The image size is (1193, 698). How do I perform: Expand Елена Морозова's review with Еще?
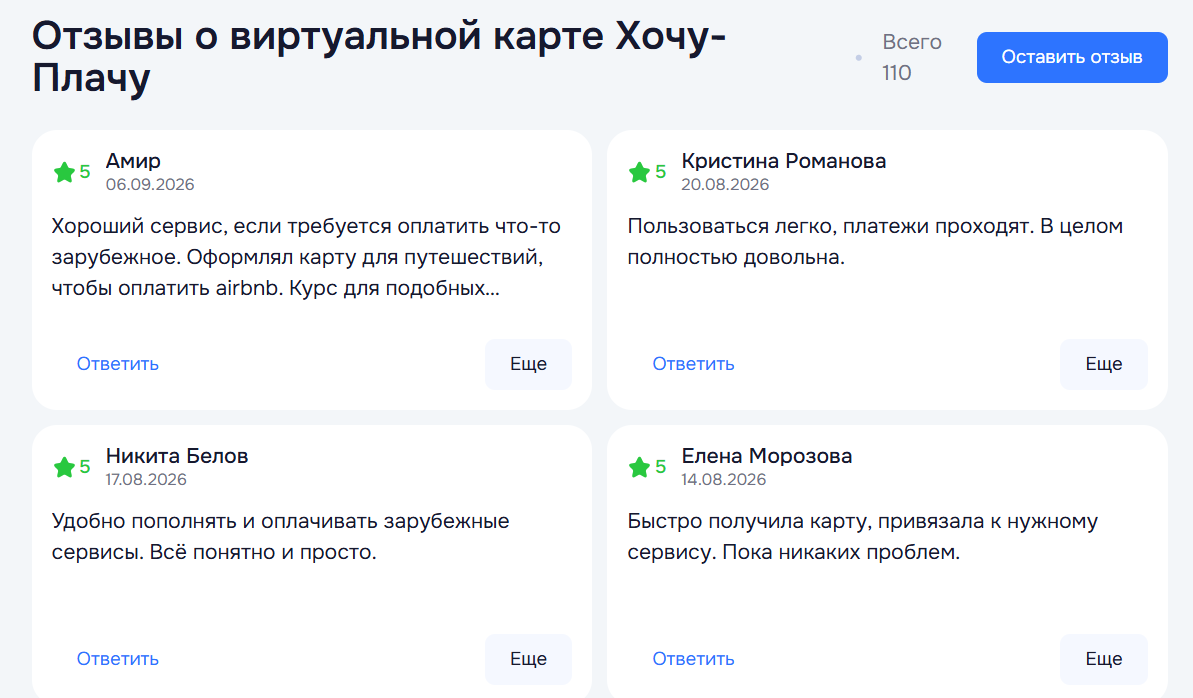1103,658
